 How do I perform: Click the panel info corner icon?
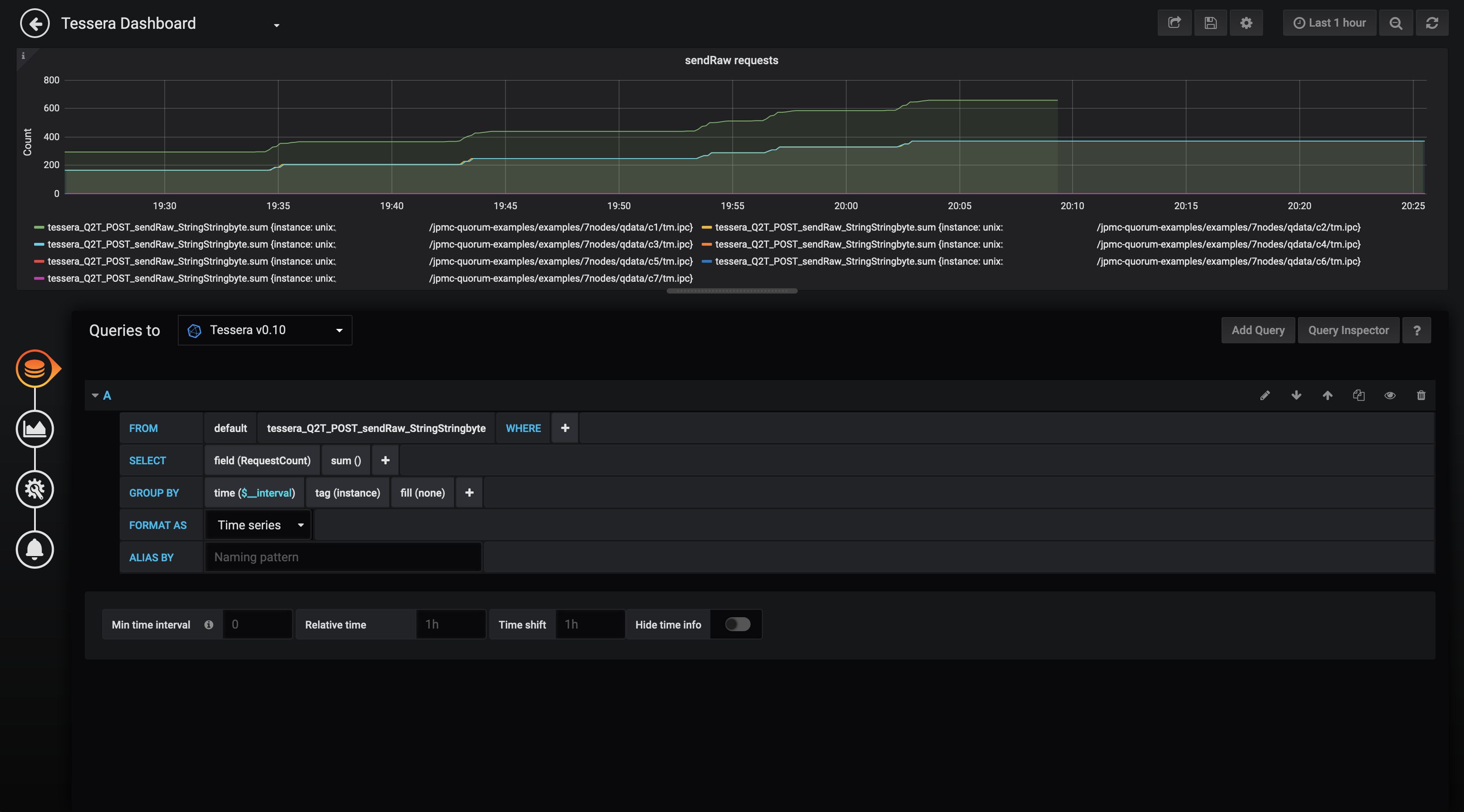(23, 55)
